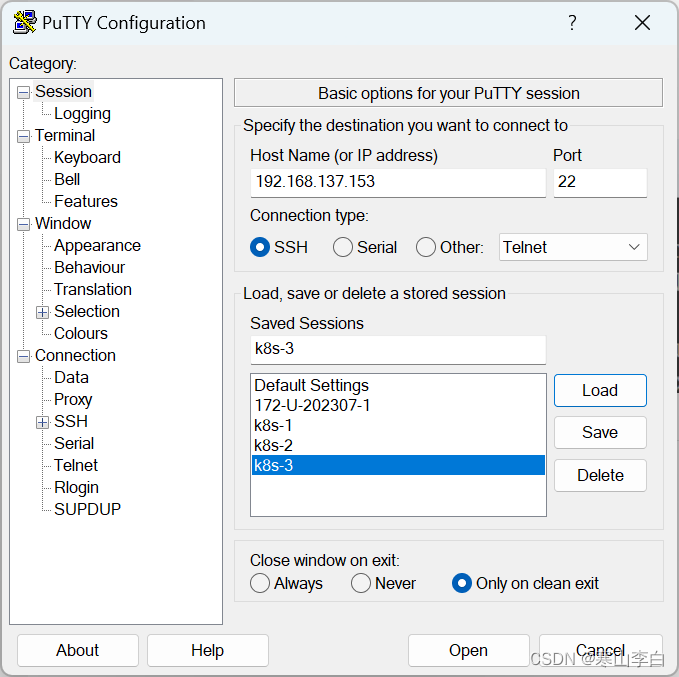Open the Bell category
679x677 pixels.
67,179
